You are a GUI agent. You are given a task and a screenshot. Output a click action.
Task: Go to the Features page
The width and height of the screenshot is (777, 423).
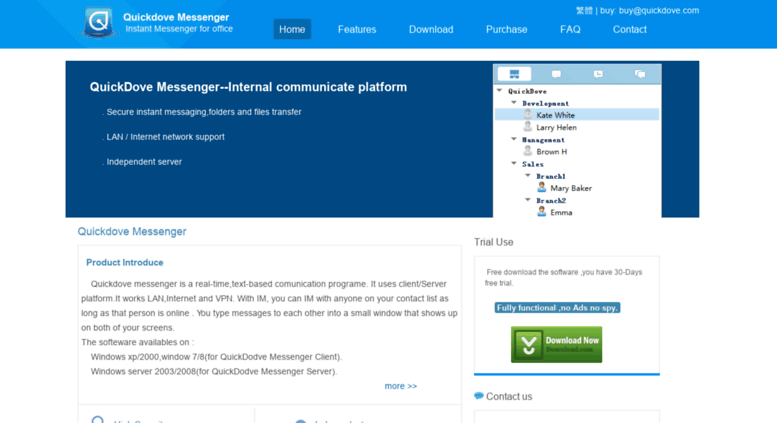pyautogui.click(x=357, y=29)
